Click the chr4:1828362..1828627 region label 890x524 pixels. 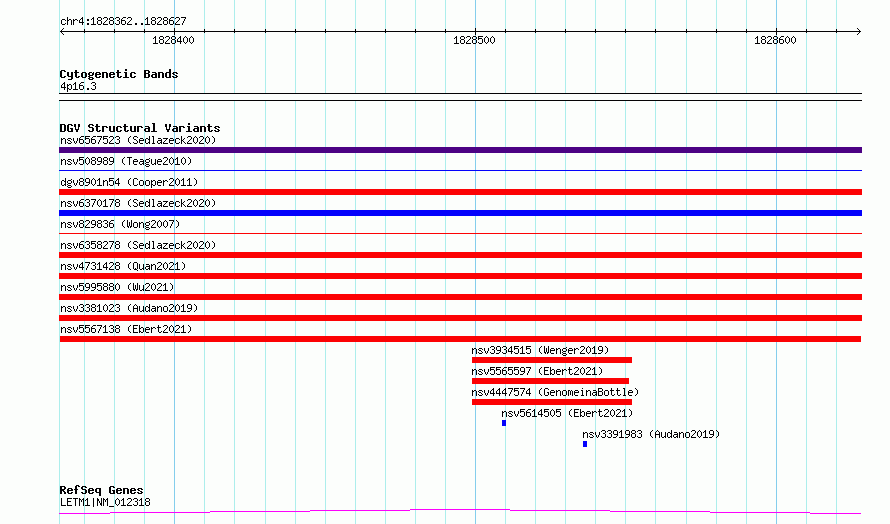123,22
